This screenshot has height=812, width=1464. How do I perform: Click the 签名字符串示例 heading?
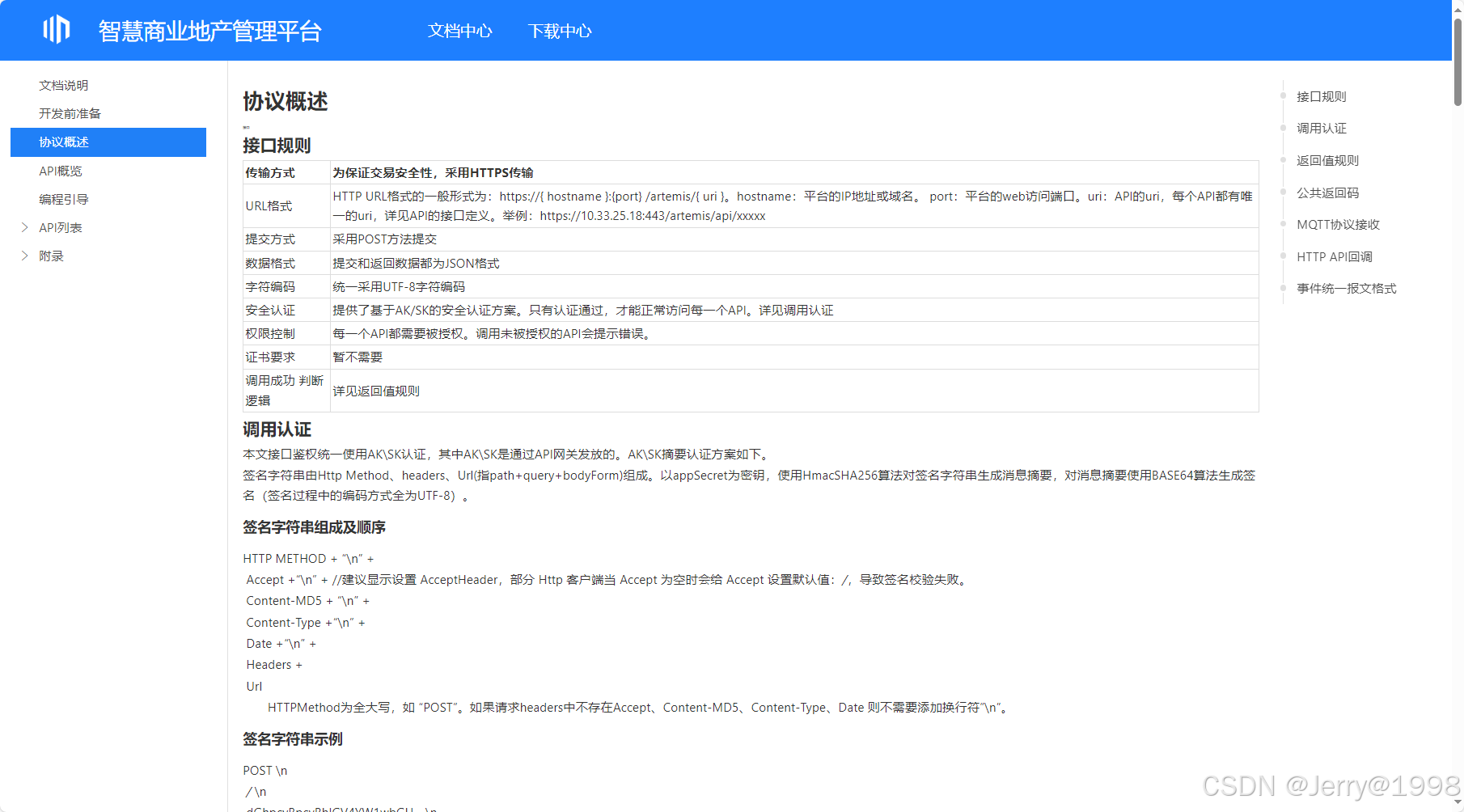293,739
